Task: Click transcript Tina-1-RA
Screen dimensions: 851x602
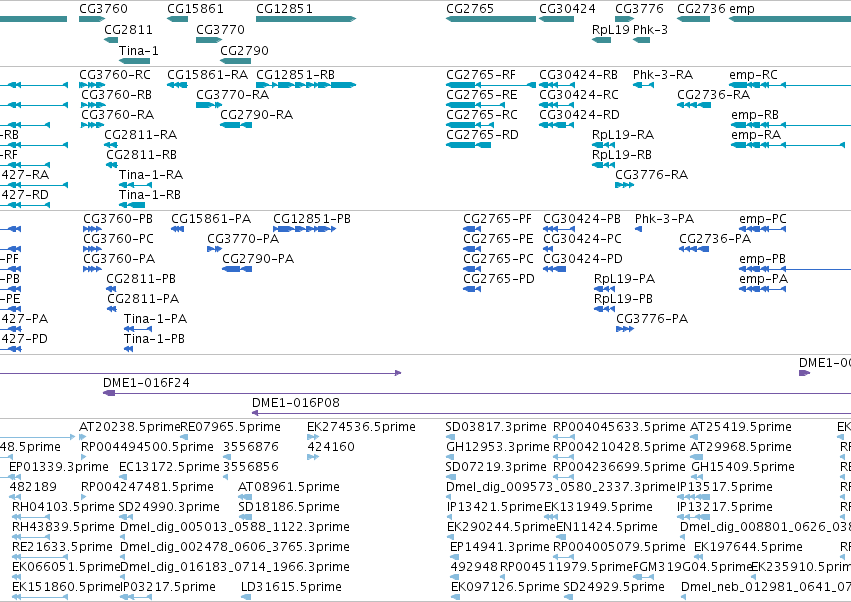Action: click(x=135, y=185)
